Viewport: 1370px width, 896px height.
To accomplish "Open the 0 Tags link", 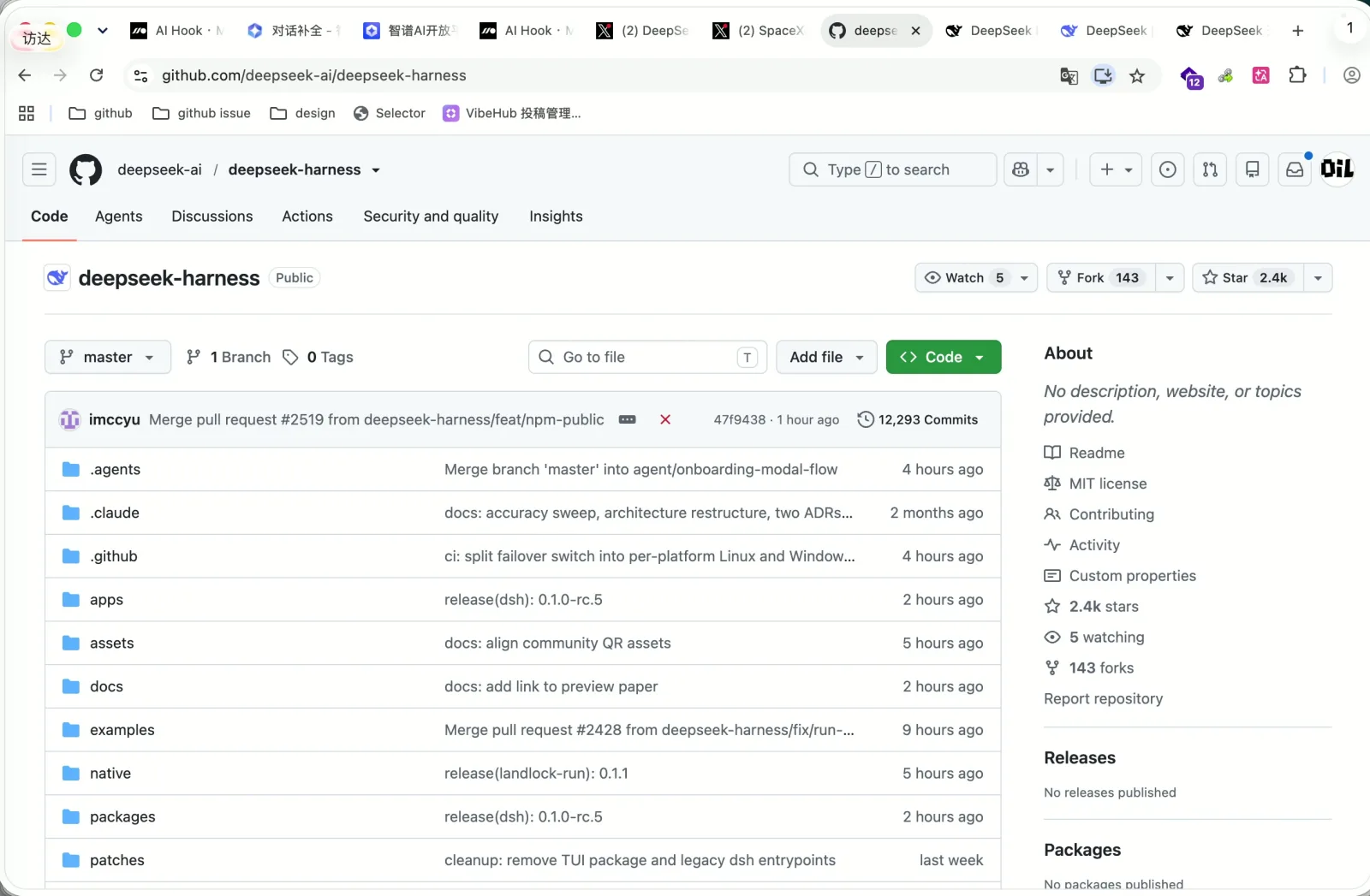I will click(319, 357).
